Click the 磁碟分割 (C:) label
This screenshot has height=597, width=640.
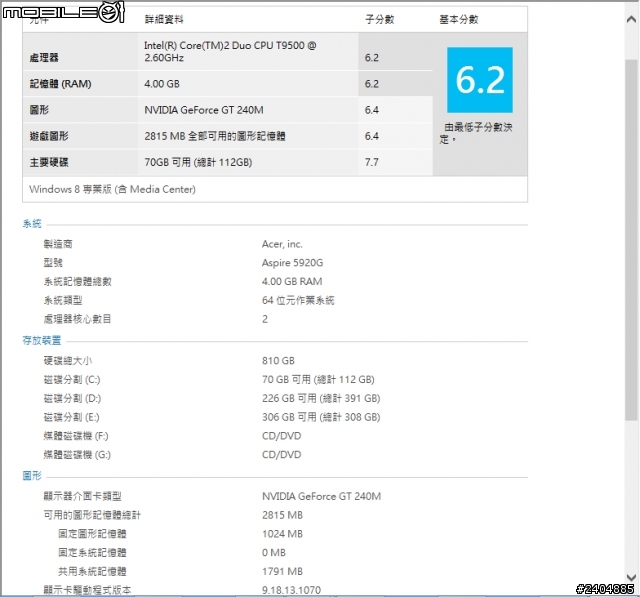click(72, 380)
